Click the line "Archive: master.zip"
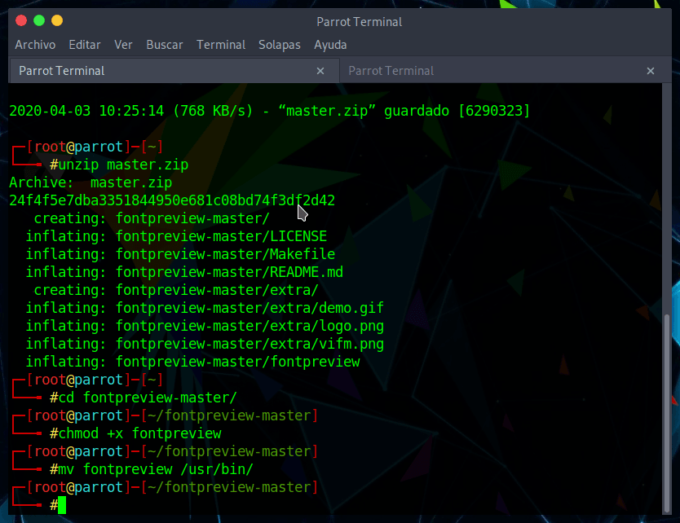Screen dimensions: 680x523 point(91,183)
